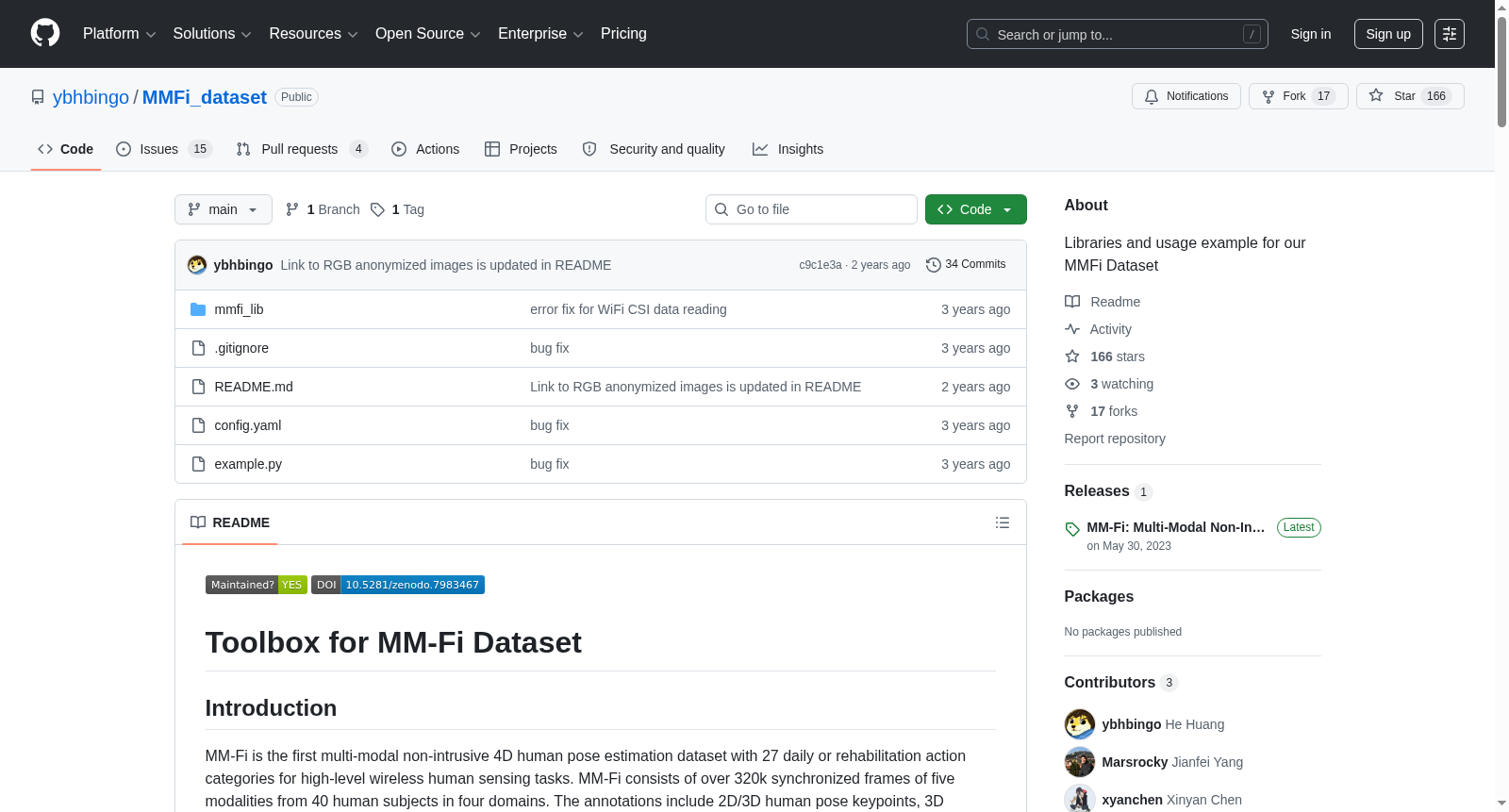Open the header appearance settings icon
This screenshot has height=812, width=1509.
tap(1450, 34)
